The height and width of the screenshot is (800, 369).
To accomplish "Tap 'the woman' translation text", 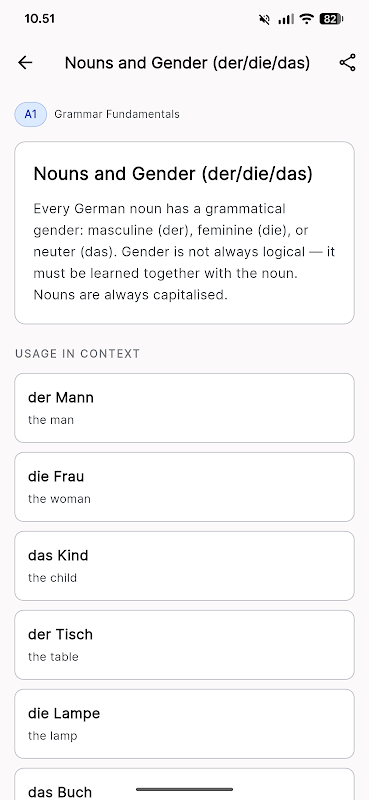I will [59, 498].
